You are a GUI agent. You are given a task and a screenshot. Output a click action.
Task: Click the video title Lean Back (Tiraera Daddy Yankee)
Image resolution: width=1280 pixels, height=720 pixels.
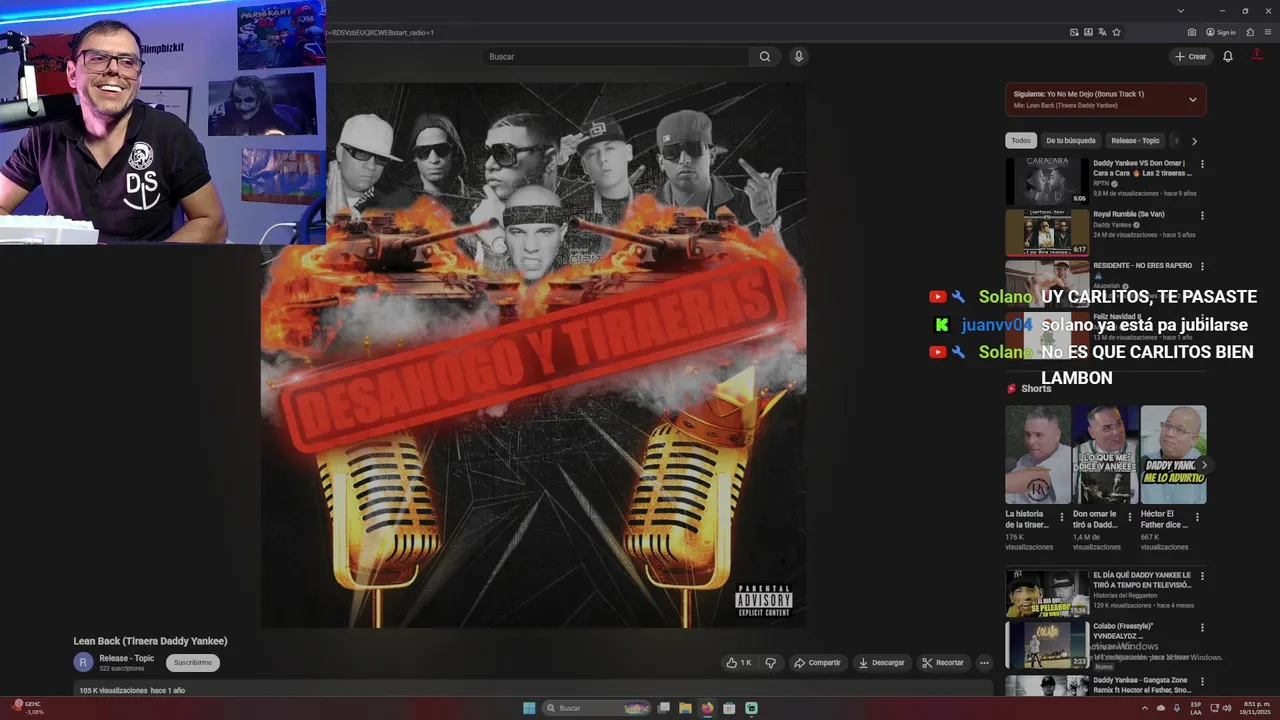tap(150, 641)
